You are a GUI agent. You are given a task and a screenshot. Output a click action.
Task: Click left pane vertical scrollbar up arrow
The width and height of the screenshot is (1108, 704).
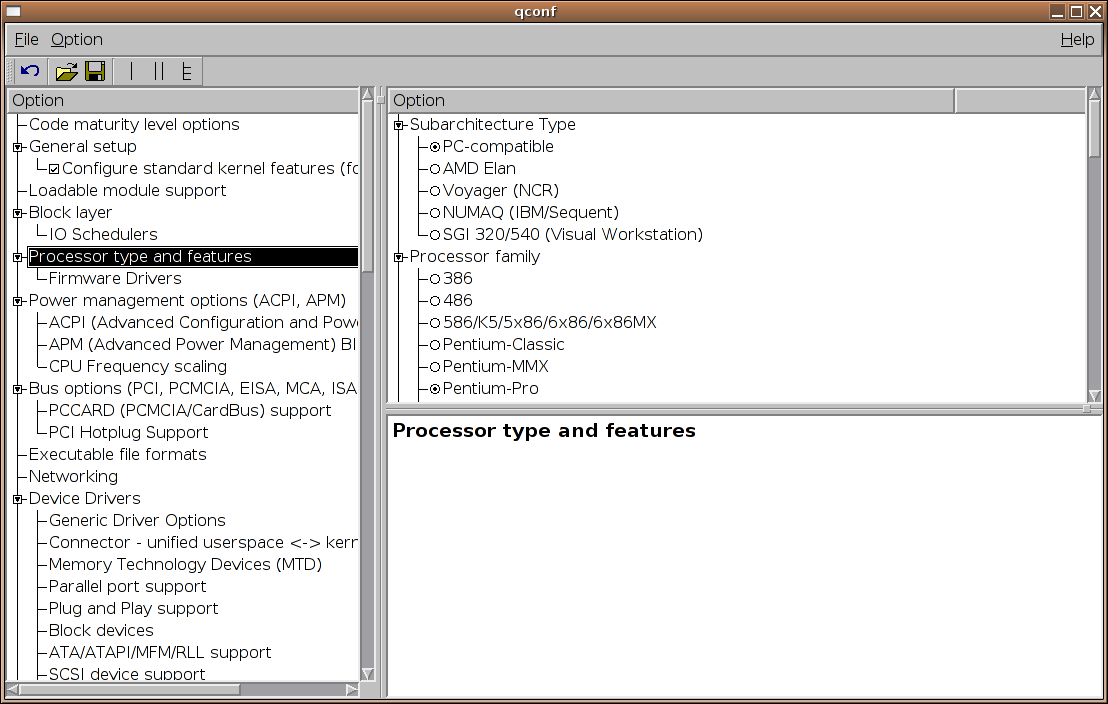tap(367, 94)
